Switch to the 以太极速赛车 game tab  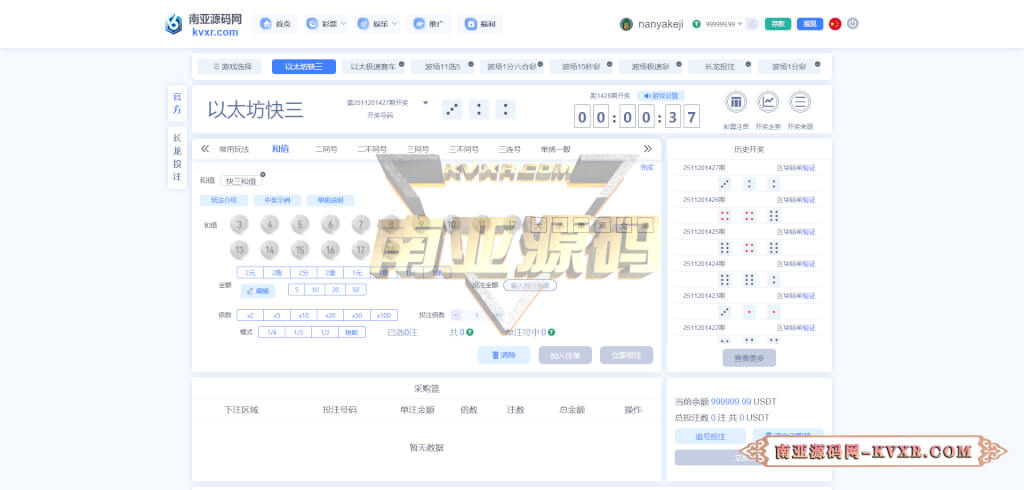[371, 67]
